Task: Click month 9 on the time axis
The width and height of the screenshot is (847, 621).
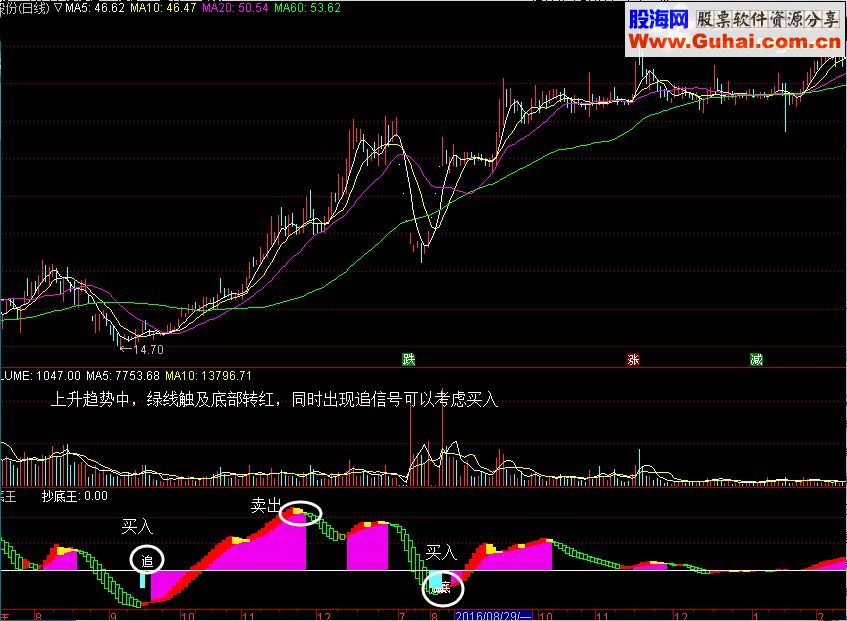Action: pos(113,616)
